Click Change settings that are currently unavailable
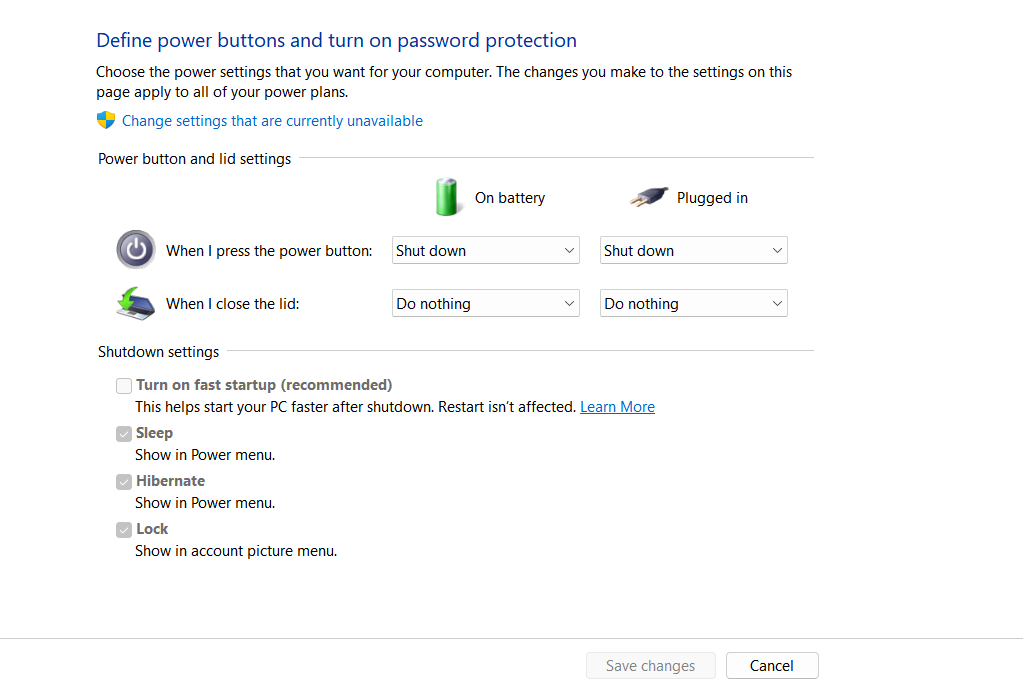Screen dimensions: 1023x689 point(272,121)
